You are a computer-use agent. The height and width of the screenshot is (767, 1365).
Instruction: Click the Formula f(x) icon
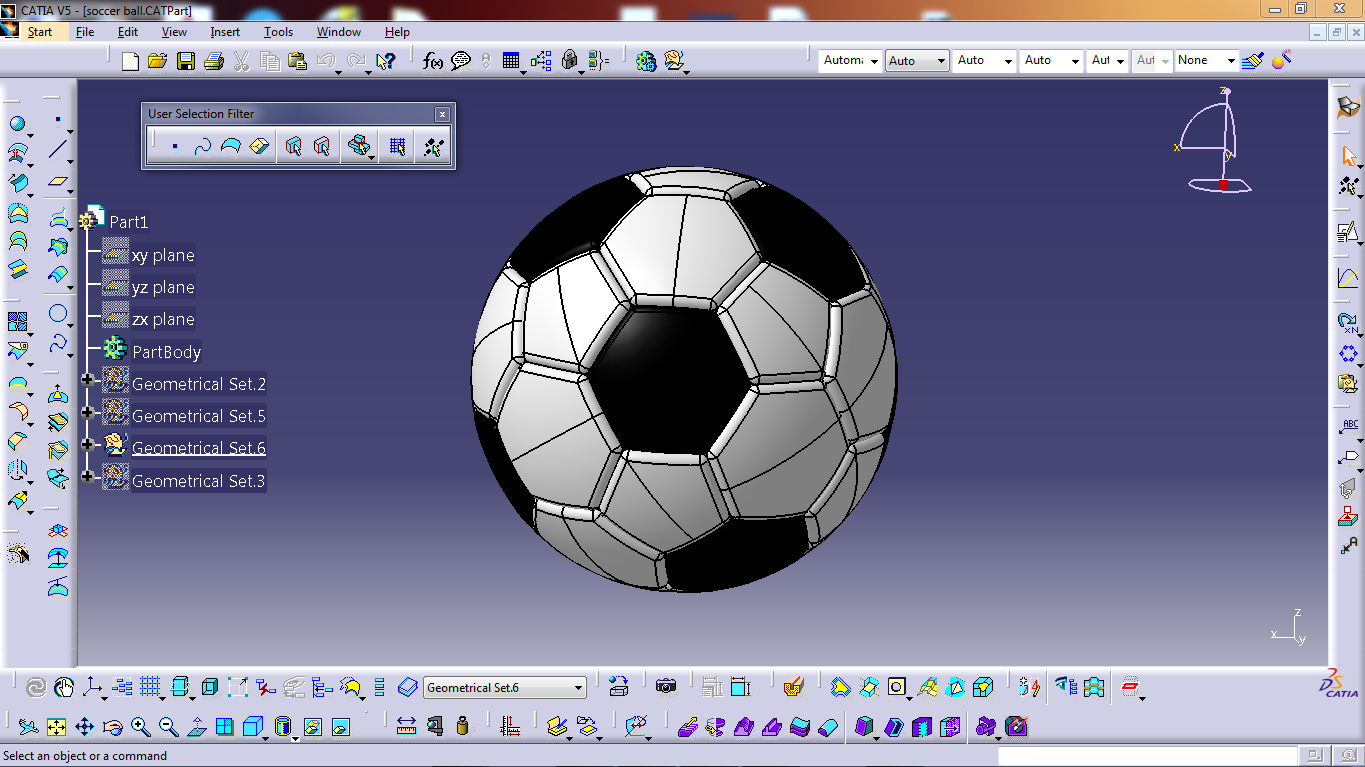coord(433,62)
